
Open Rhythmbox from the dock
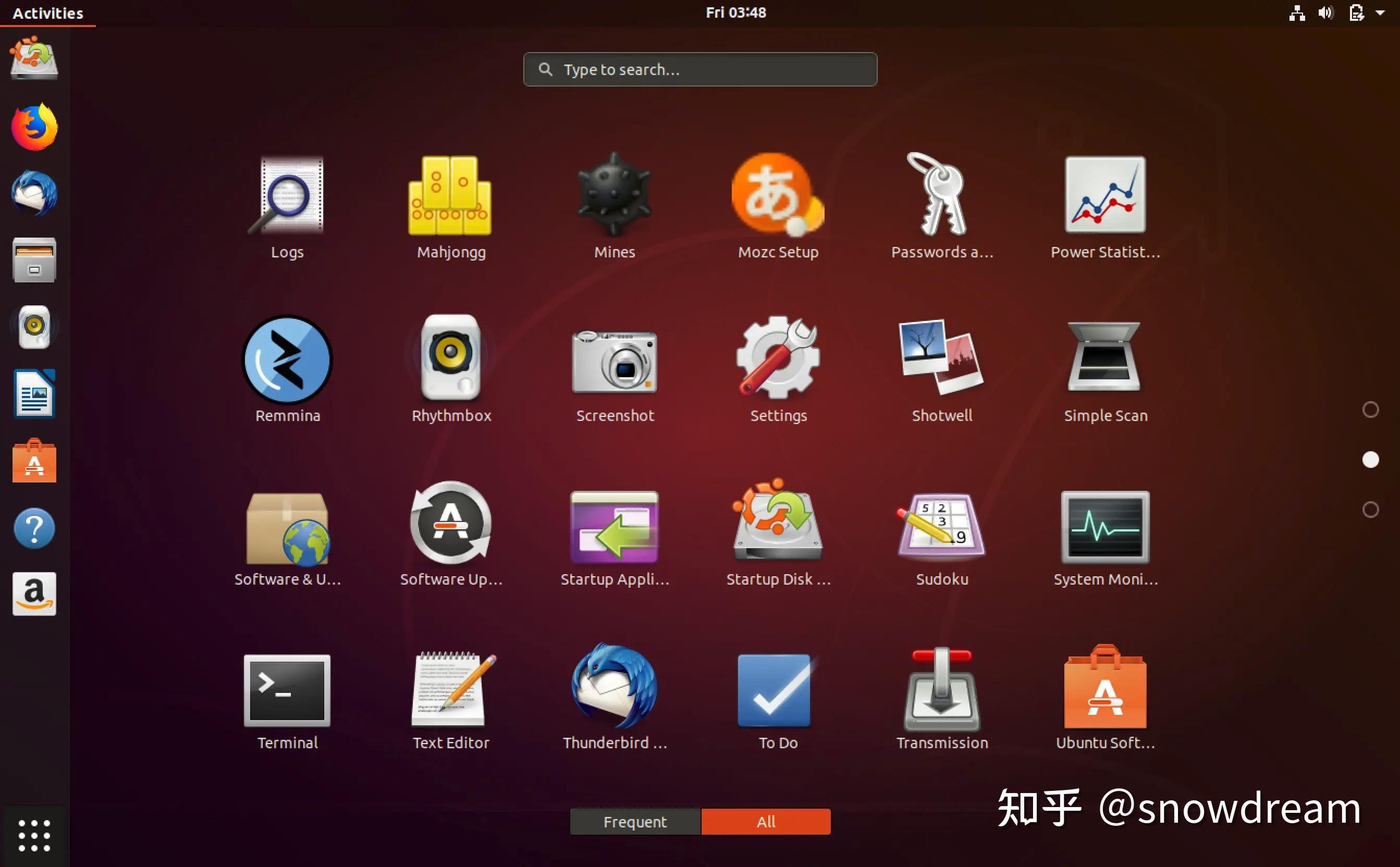[x=34, y=327]
